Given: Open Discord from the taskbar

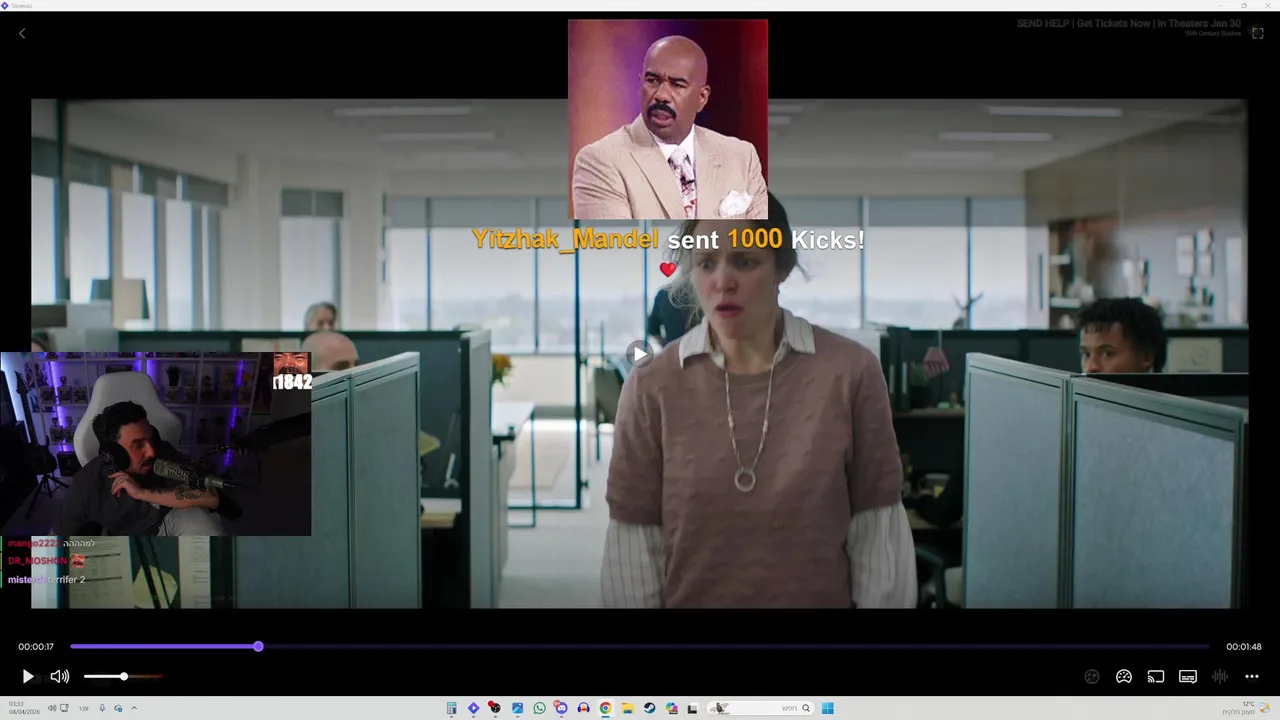Looking at the screenshot, I should coord(562,708).
